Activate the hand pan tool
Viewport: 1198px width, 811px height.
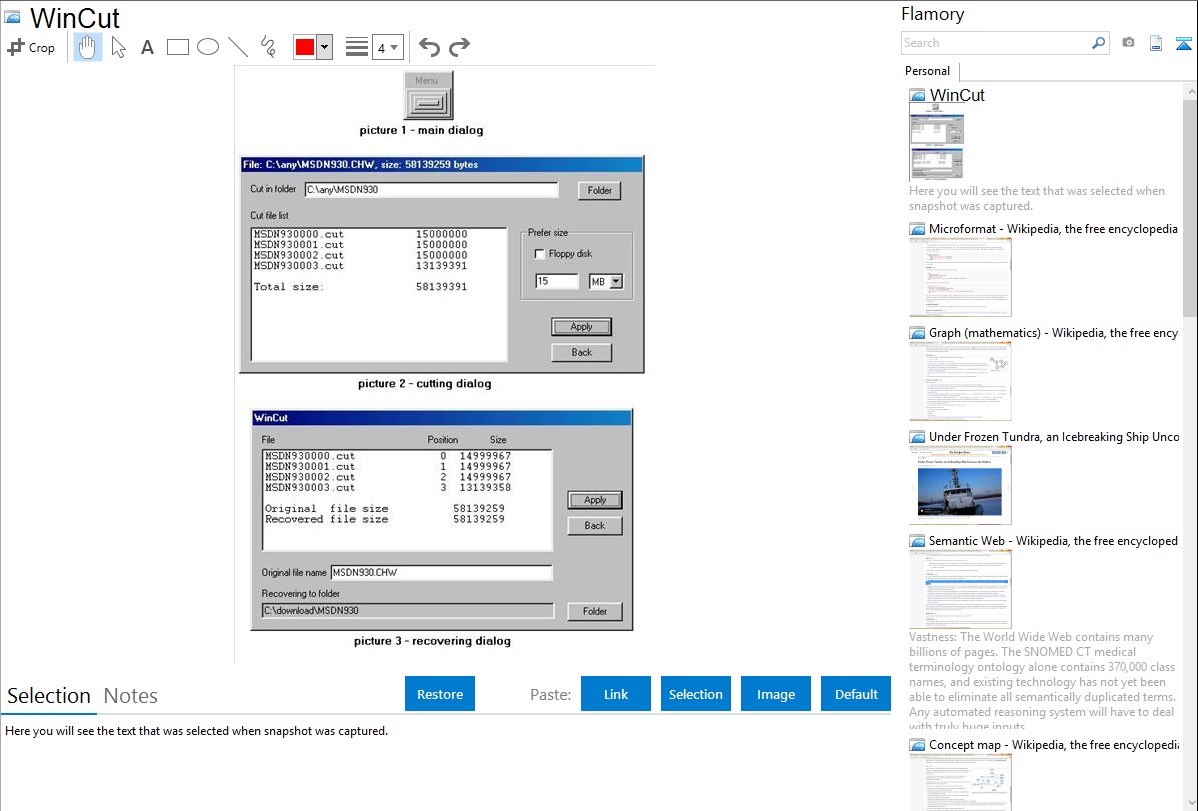pyautogui.click(x=87, y=47)
